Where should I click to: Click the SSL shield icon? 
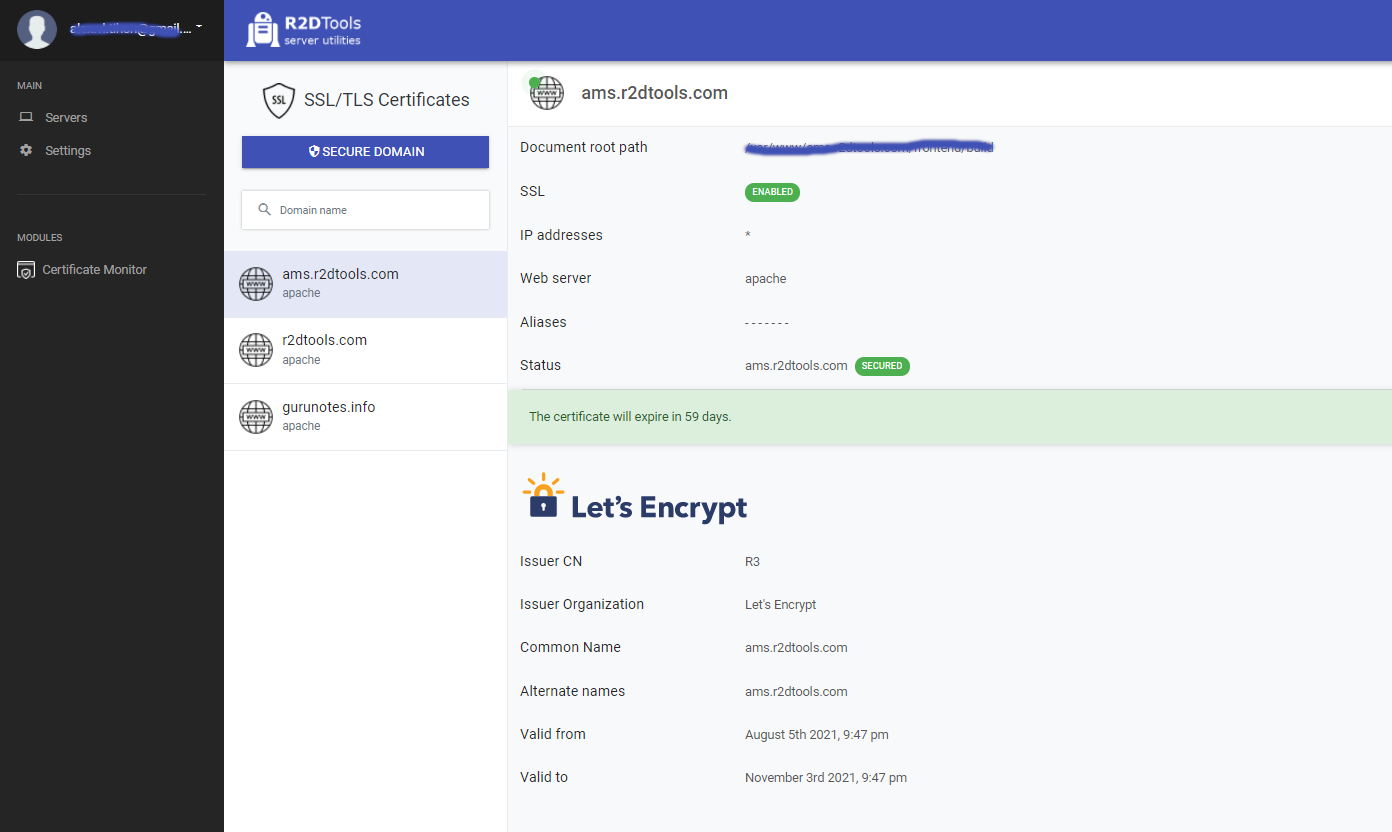[279, 101]
